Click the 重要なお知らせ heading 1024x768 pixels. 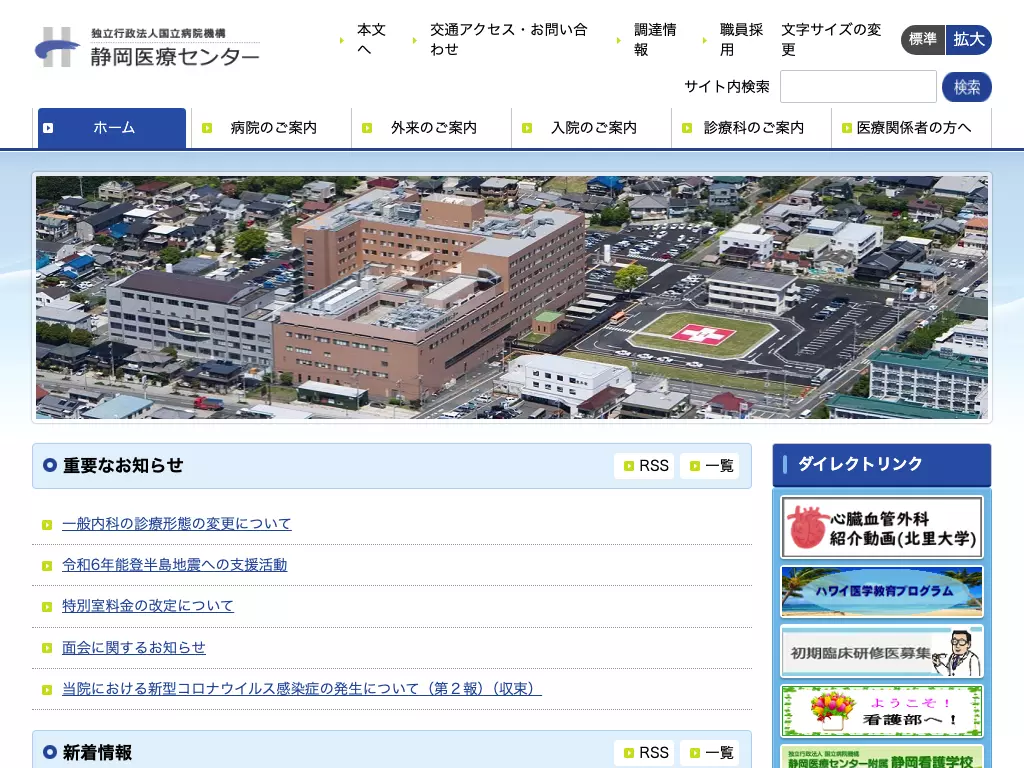(x=123, y=466)
